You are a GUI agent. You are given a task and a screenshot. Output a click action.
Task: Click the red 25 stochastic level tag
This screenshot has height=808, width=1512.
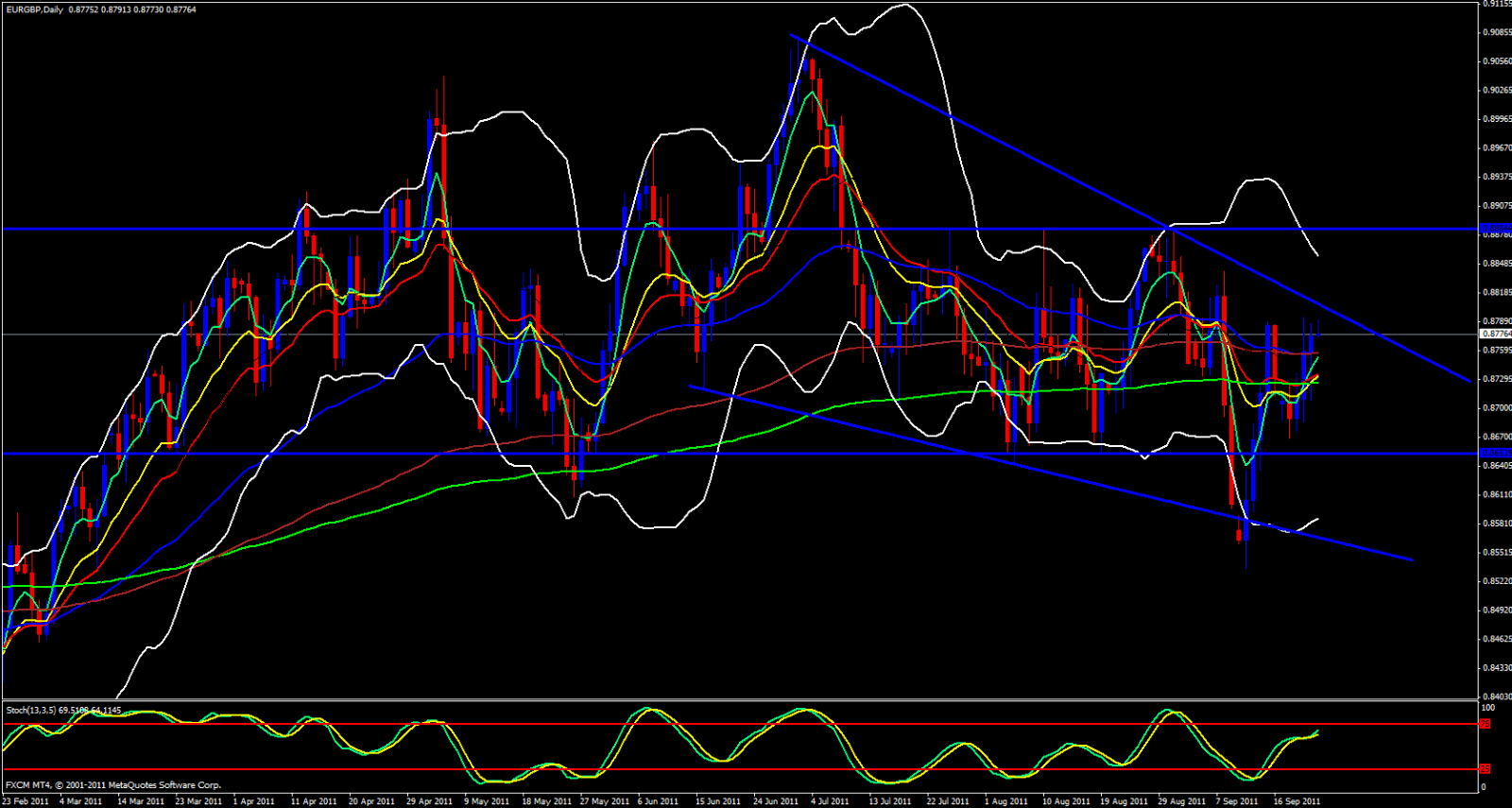pos(1485,768)
